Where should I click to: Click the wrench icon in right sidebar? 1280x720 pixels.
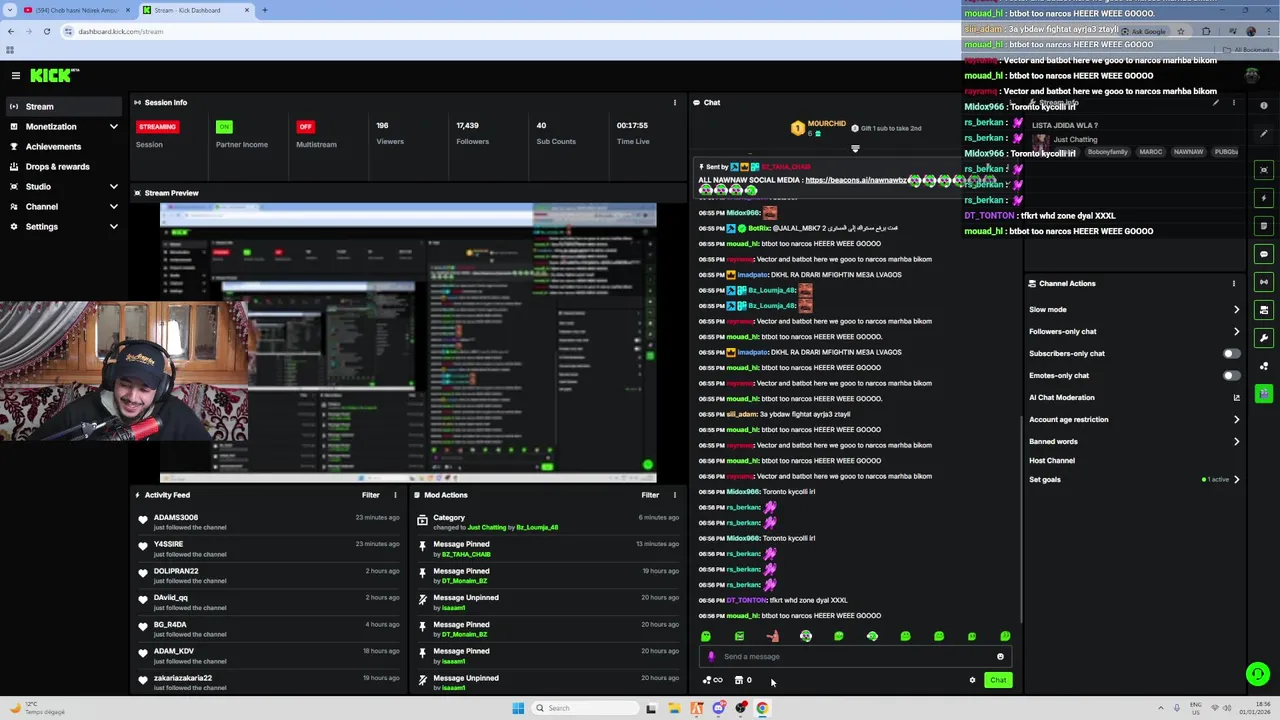pyautogui.click(x=1264, y=338)
